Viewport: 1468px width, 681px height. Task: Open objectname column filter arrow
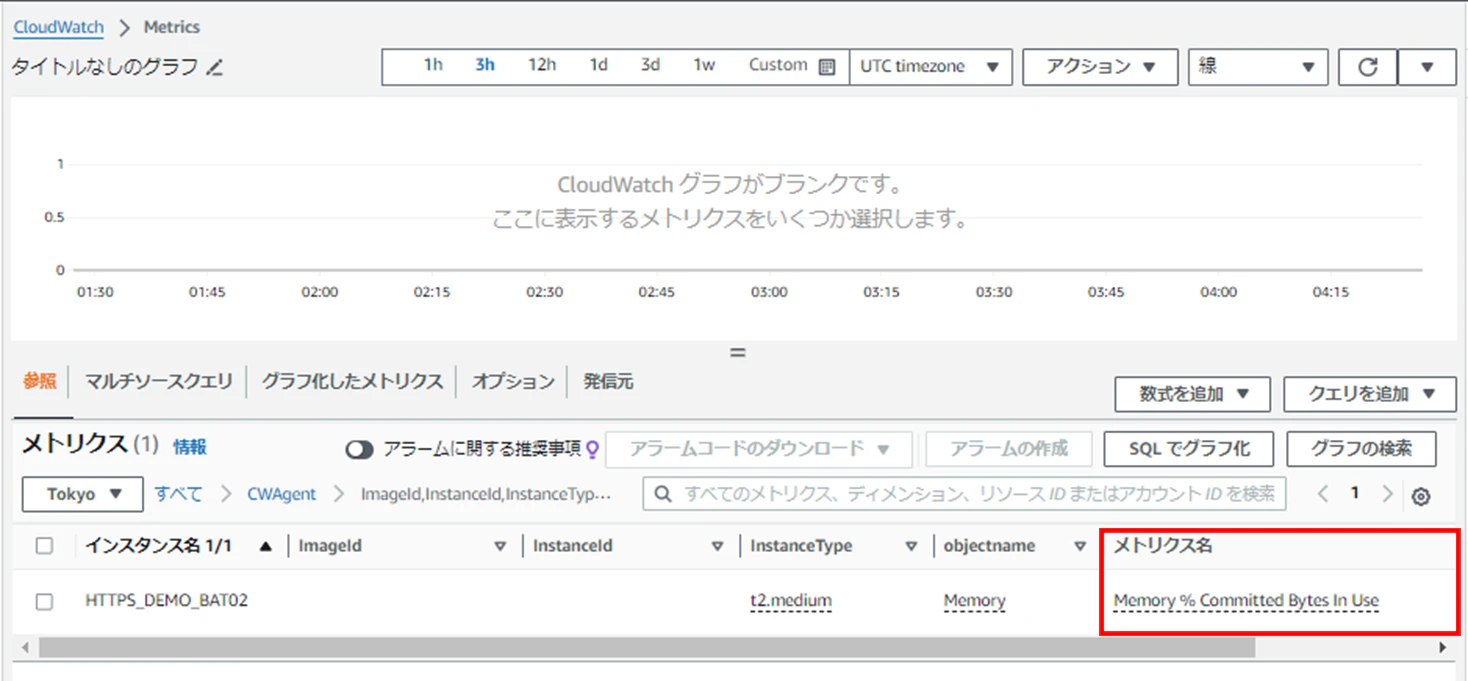coord(1080,546)
